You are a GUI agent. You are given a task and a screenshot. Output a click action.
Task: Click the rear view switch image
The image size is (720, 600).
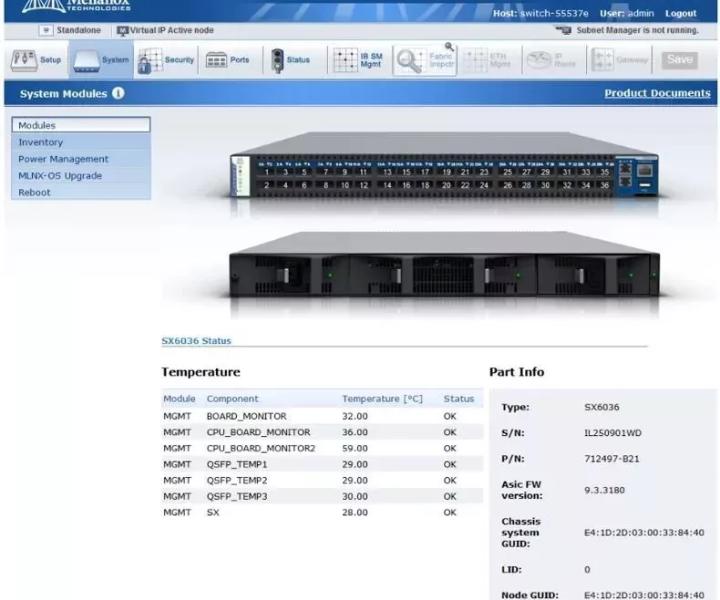444,265
